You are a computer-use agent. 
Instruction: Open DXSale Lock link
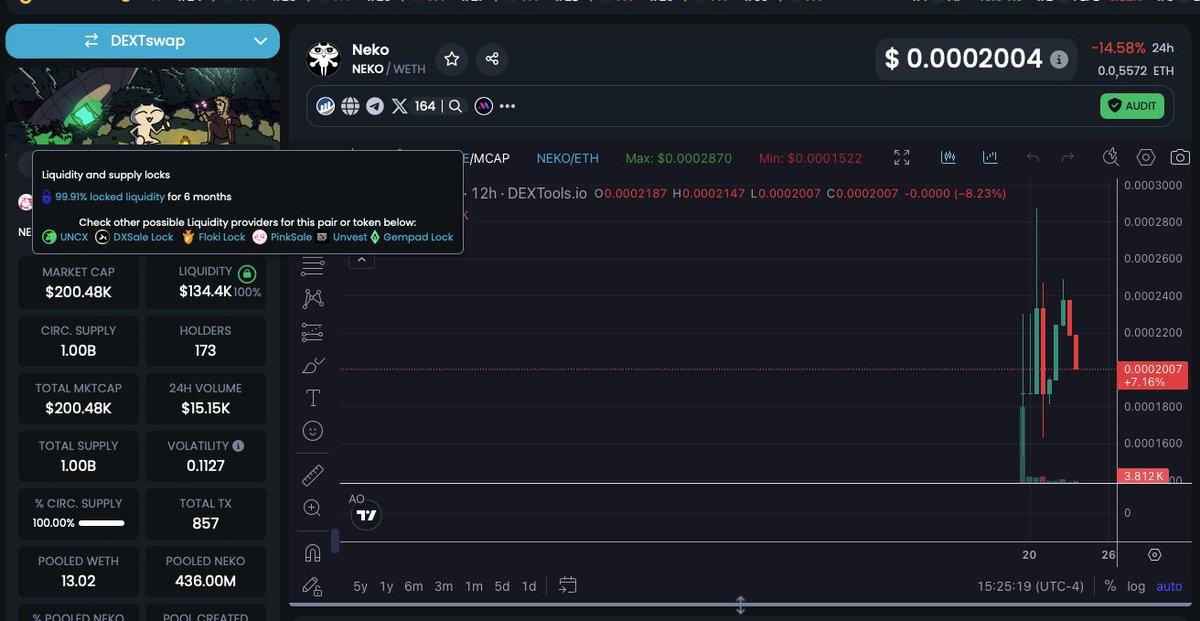coord(135,237)
